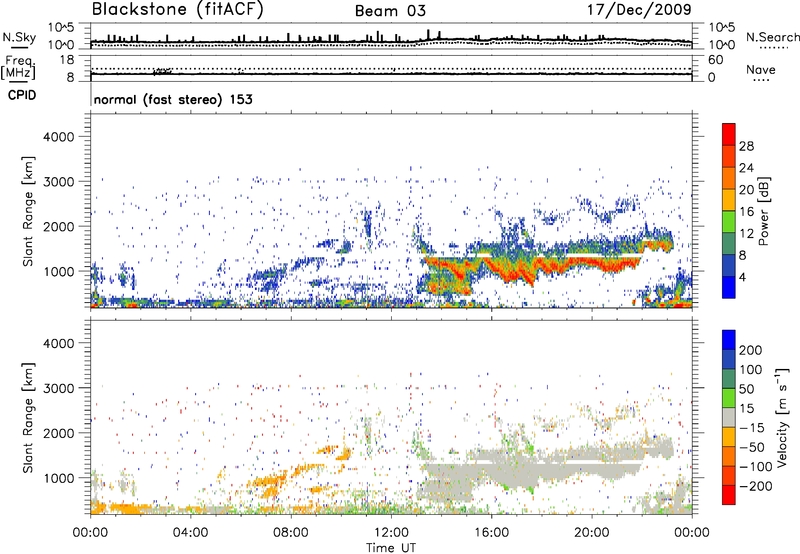This screenshot has width=800, height=554.
Task: Click the '200' value on Velocity colorbar
Action: click(x=750, y=350)
